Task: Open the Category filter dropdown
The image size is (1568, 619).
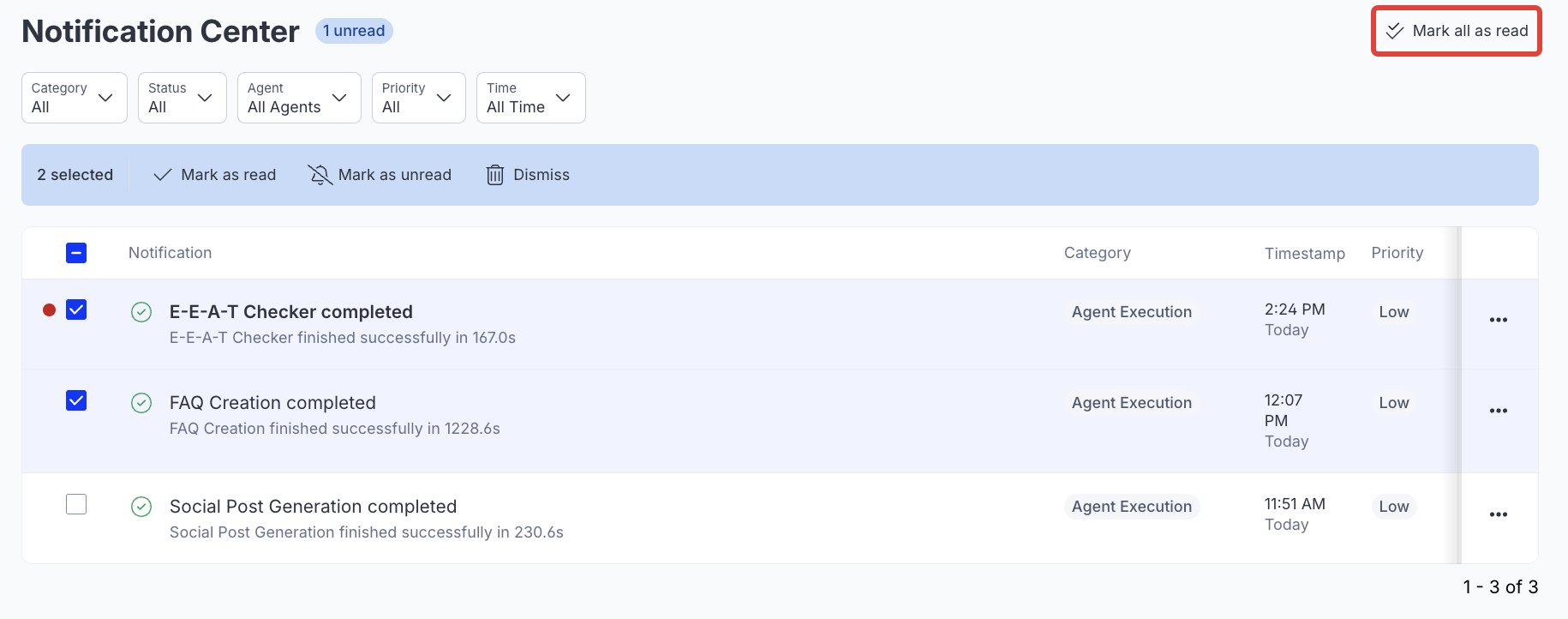Action: click(75, 98)
